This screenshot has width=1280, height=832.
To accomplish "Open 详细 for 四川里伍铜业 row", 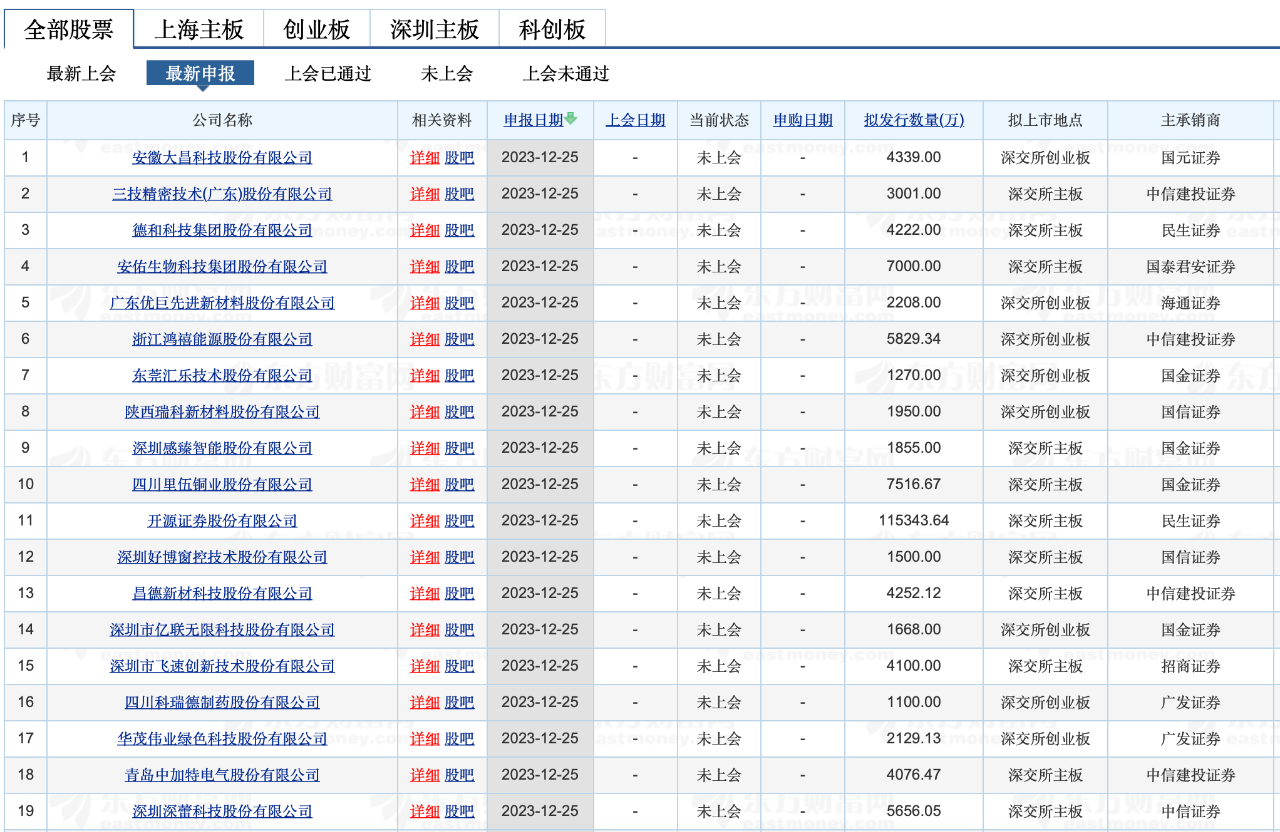I will click(x=425, y=485).
